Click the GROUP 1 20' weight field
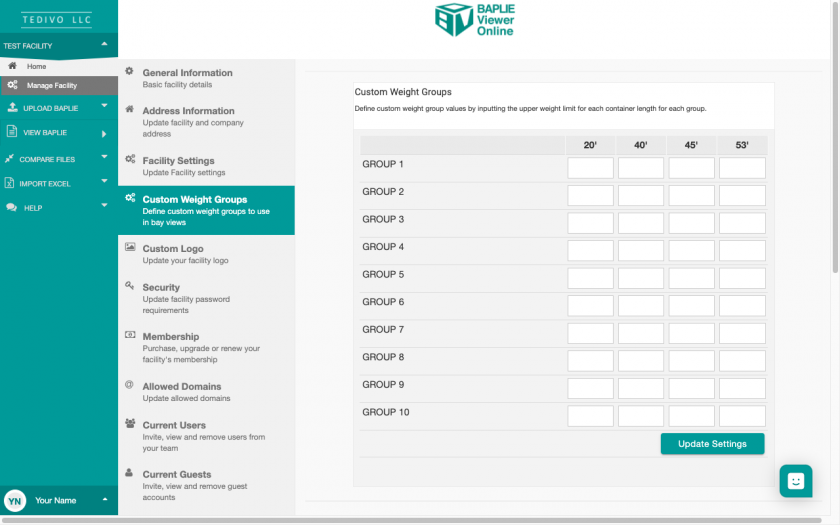This screenshot has height=525, width=840. (590, 168)
